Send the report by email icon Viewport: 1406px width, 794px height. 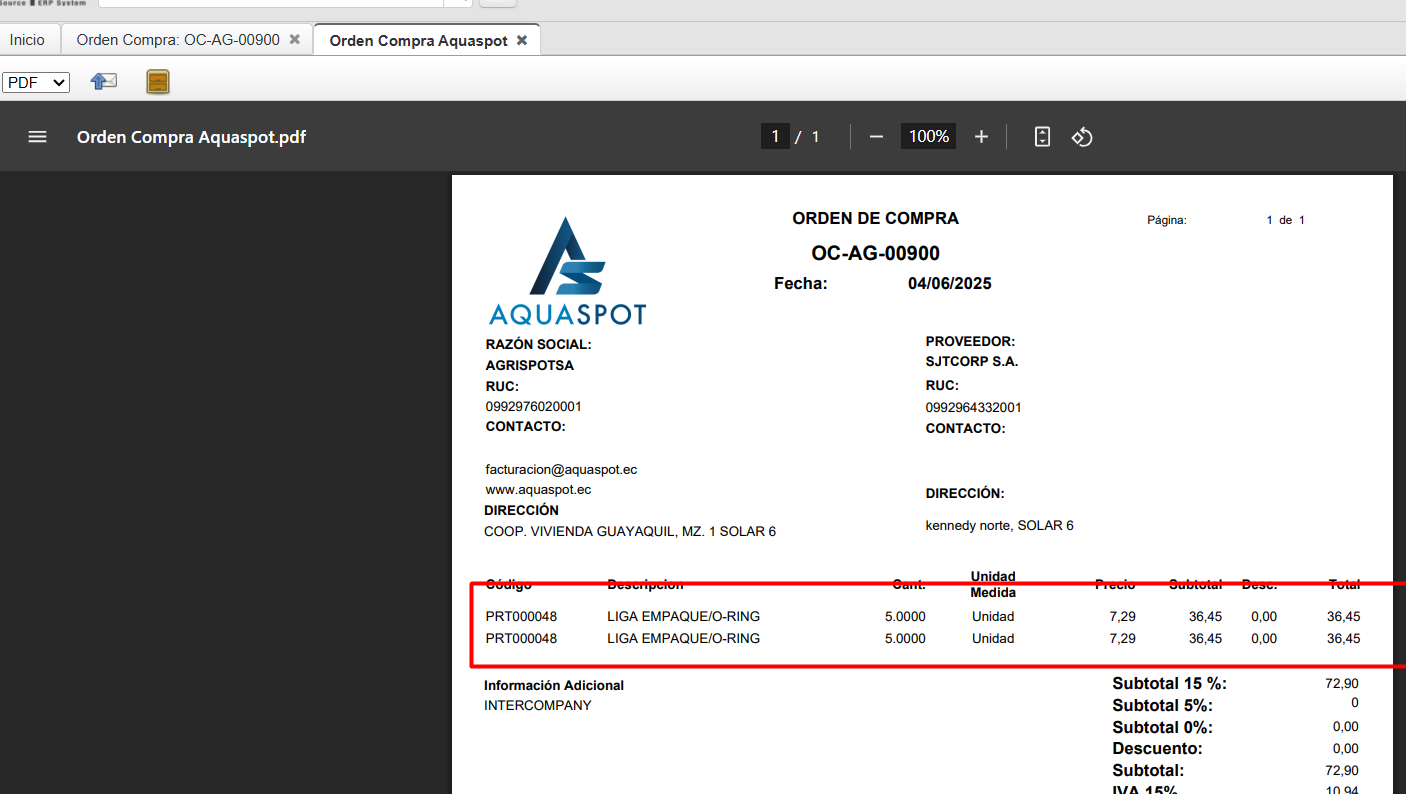[x=104, y=82]
